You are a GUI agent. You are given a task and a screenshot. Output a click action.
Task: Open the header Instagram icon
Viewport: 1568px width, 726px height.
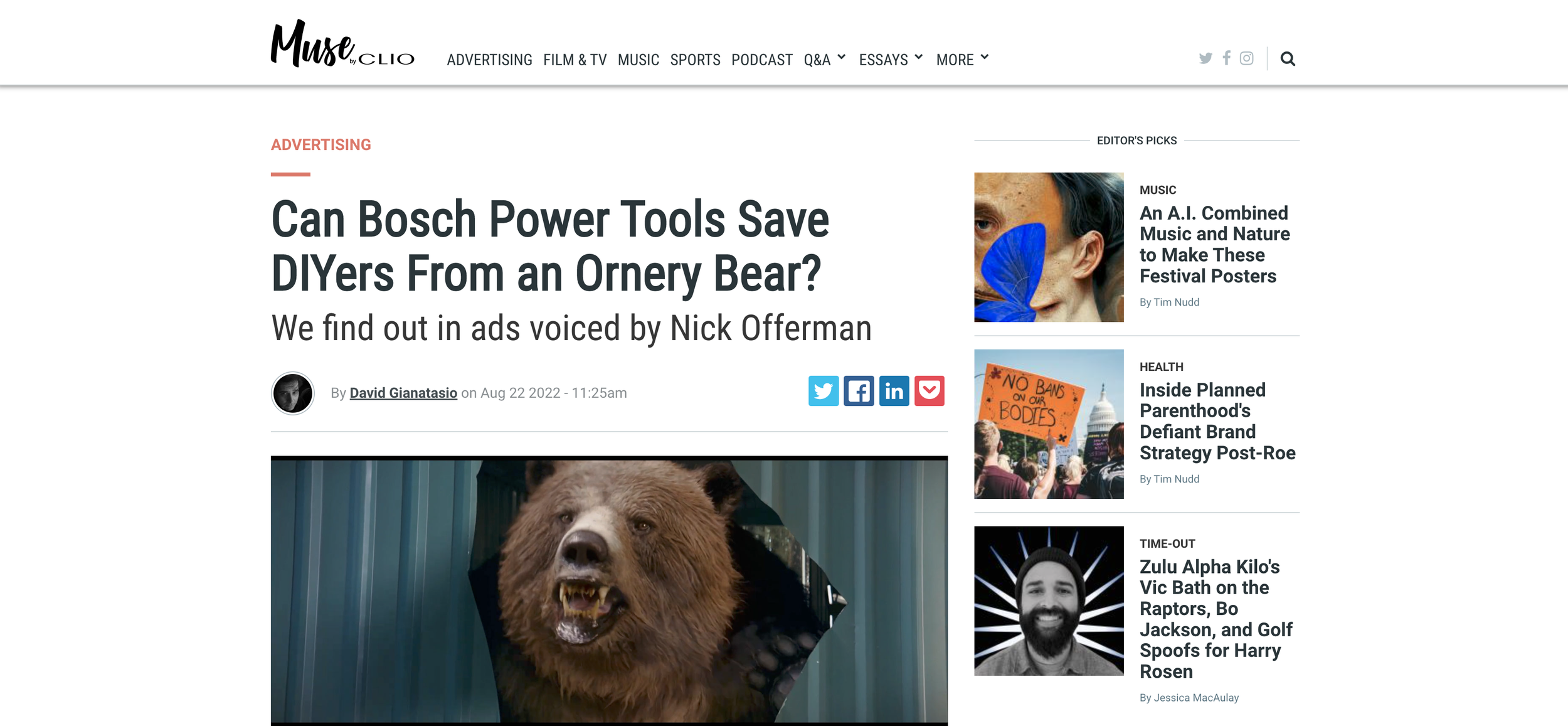click(1247, 58)
